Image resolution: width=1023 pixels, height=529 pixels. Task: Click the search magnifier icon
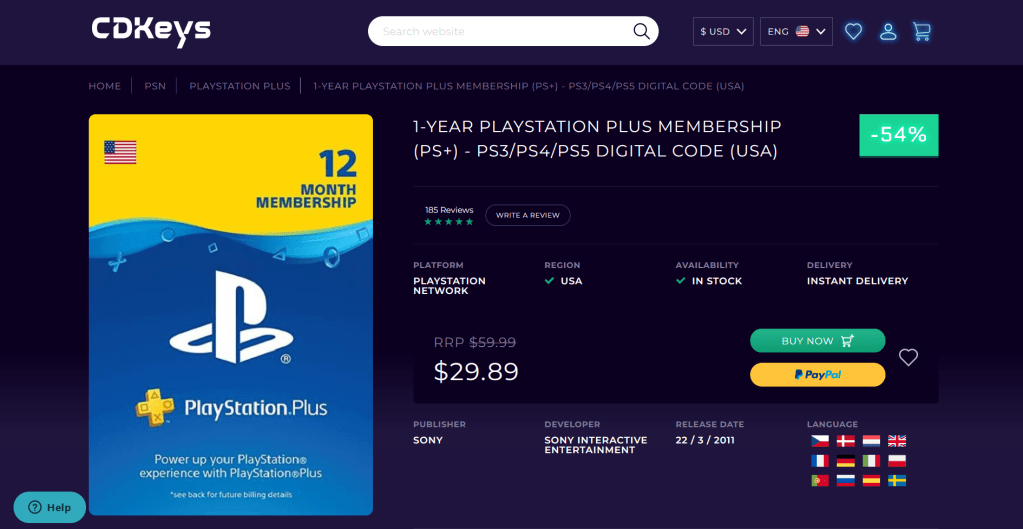641,31
